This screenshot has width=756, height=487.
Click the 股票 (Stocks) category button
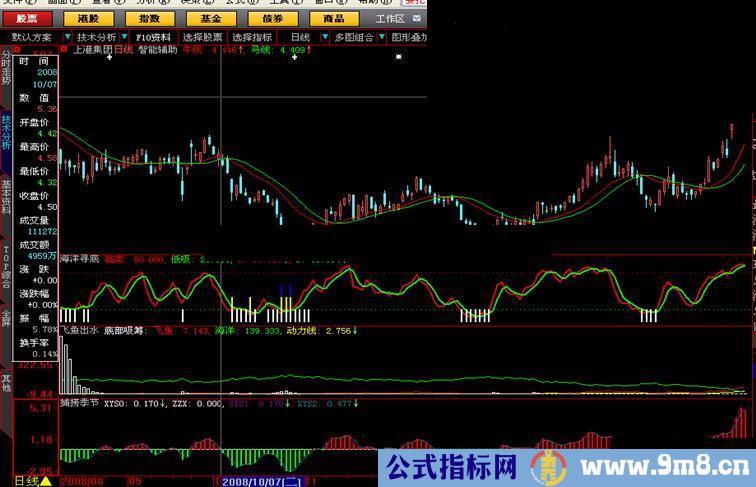click(26, 18)
